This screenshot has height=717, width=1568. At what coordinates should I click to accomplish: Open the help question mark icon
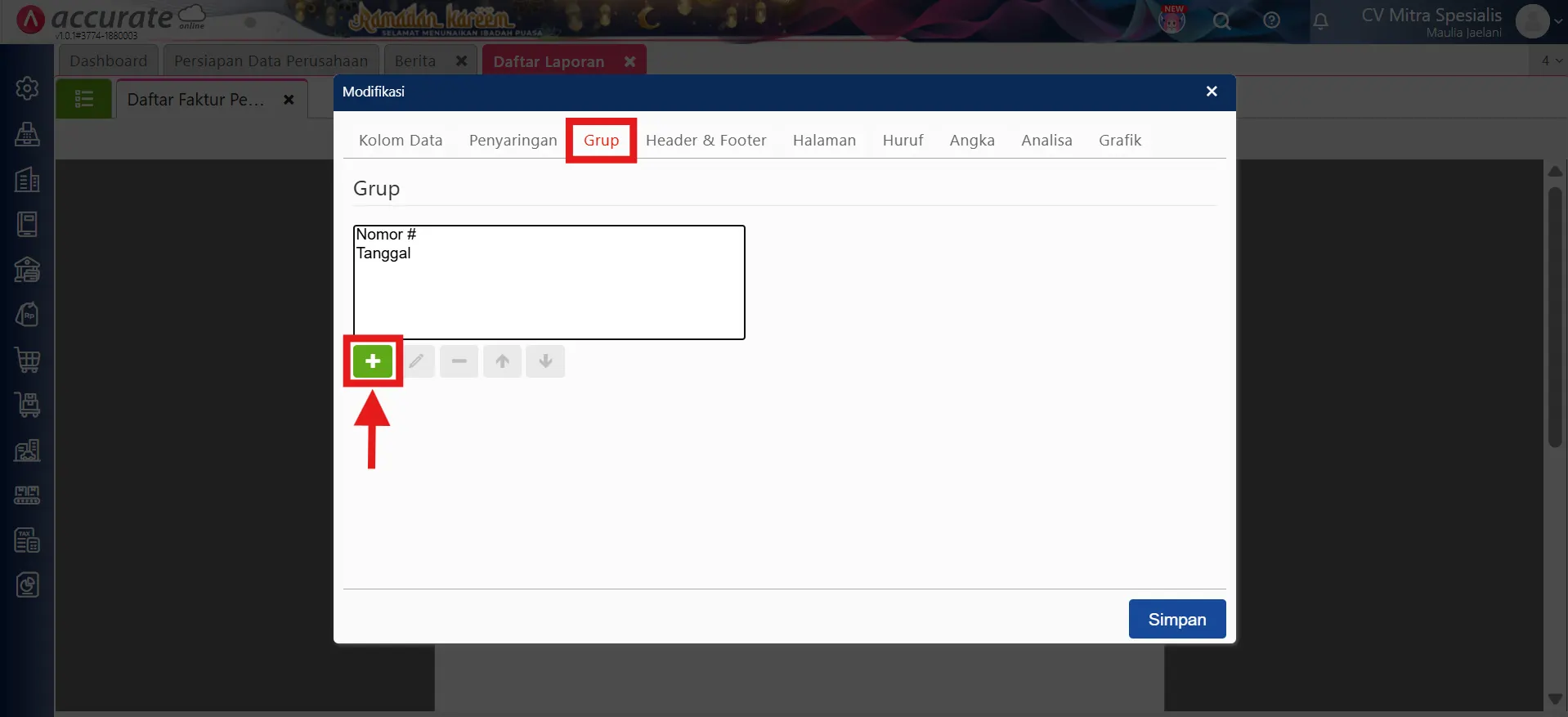coord(1271,21)
